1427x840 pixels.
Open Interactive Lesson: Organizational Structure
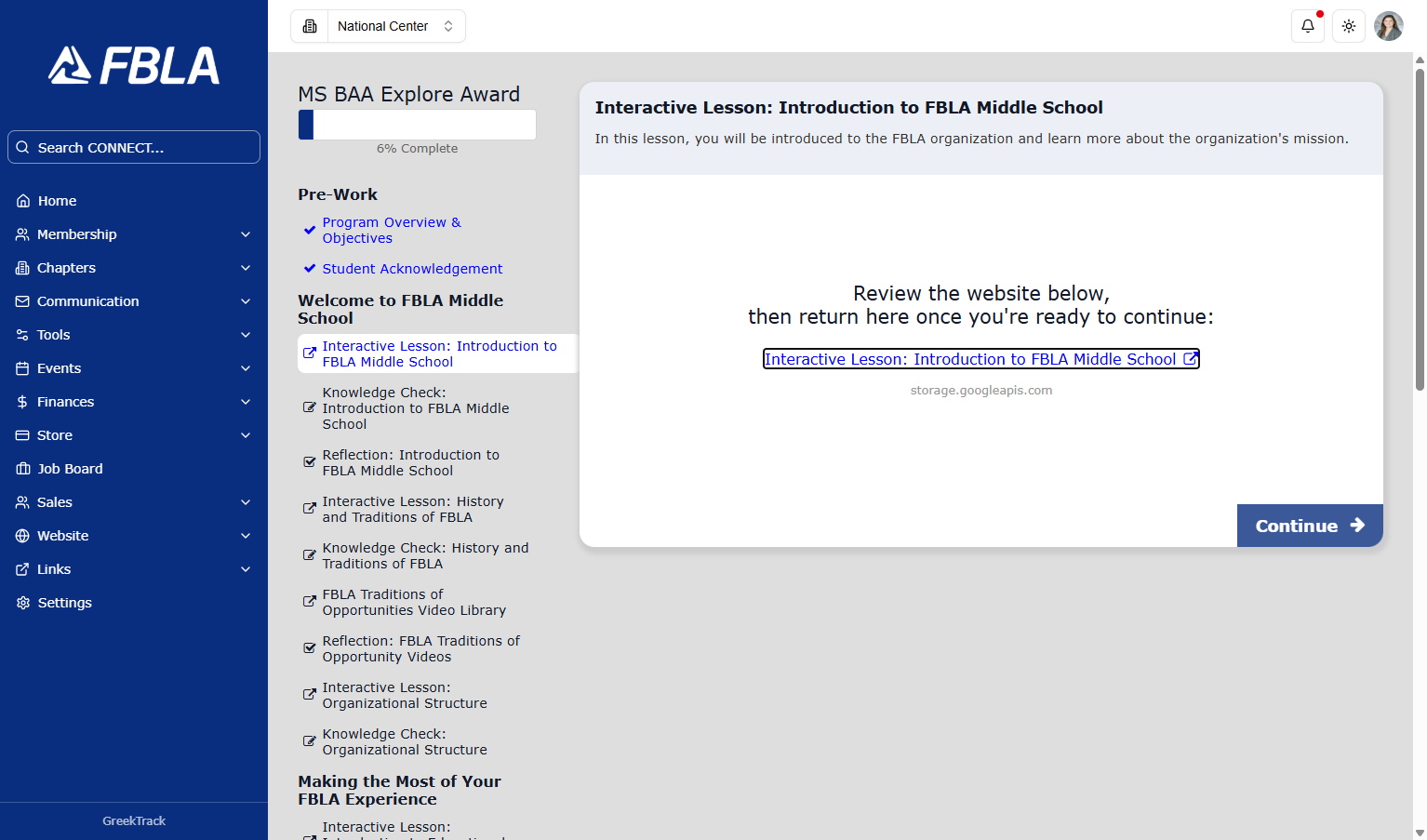point(405,695)
